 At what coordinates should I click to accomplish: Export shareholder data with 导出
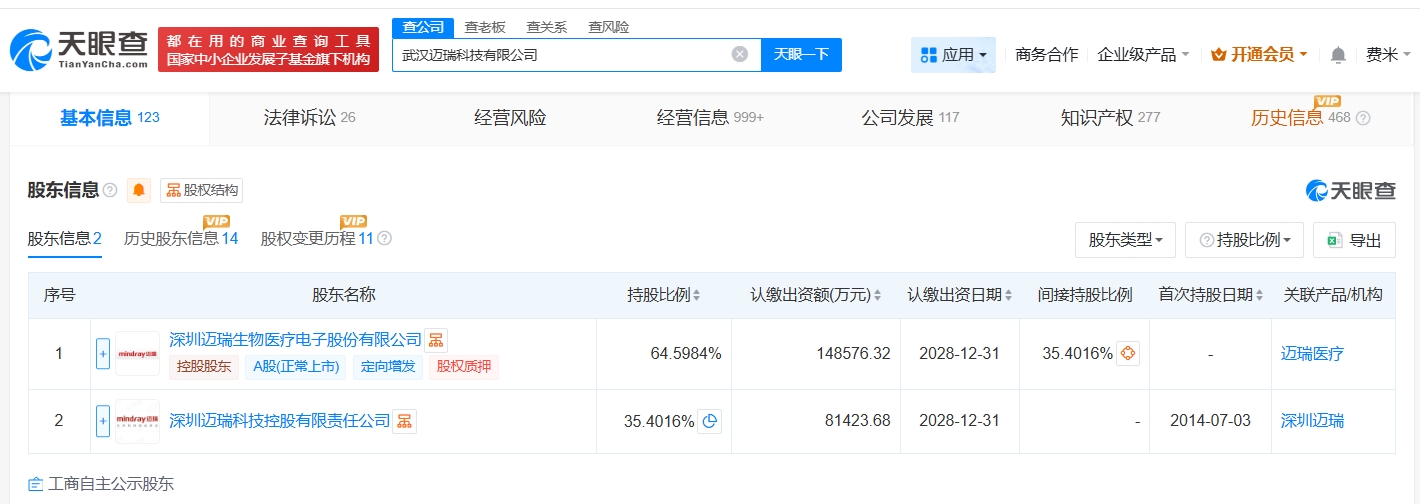point(1353,240)
